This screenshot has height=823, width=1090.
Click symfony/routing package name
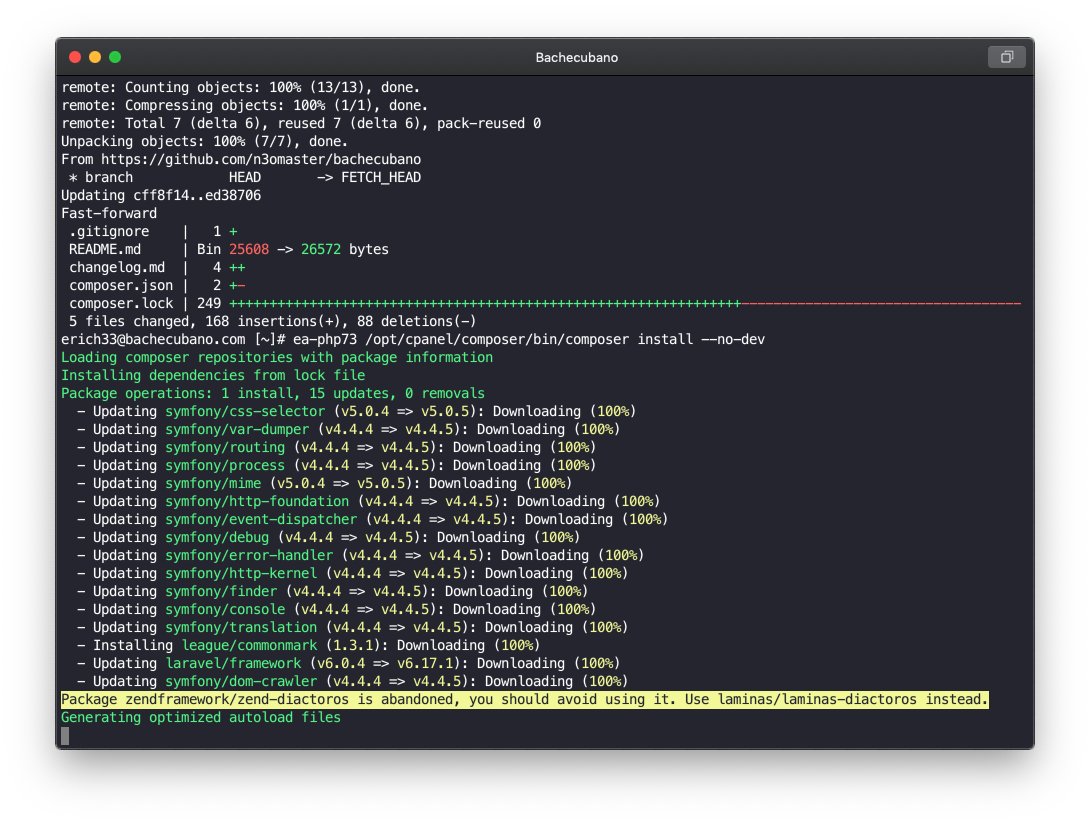pyautogui.click(x=225, y=448)
